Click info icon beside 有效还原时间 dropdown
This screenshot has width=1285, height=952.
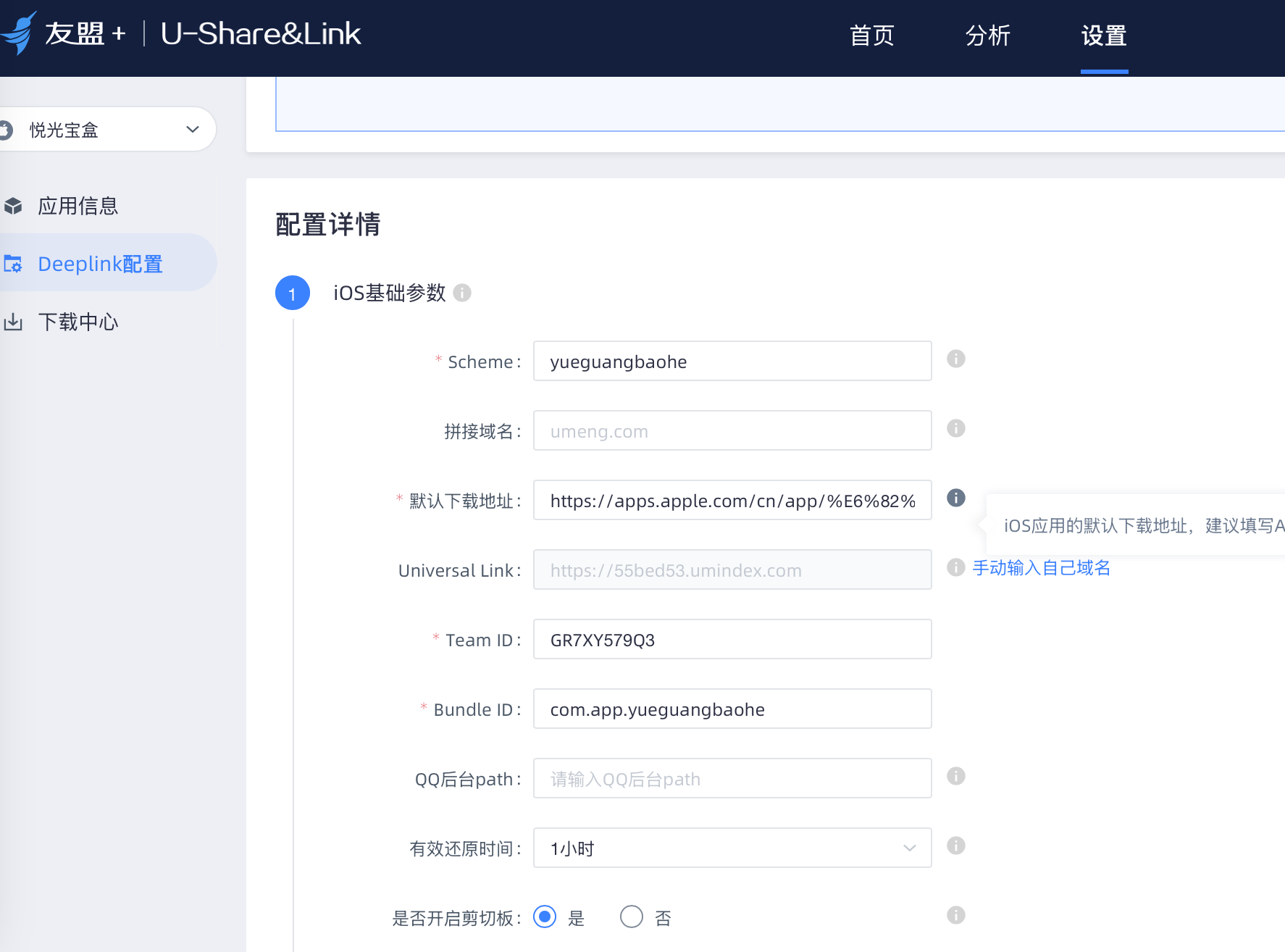[x=956, y=846]
